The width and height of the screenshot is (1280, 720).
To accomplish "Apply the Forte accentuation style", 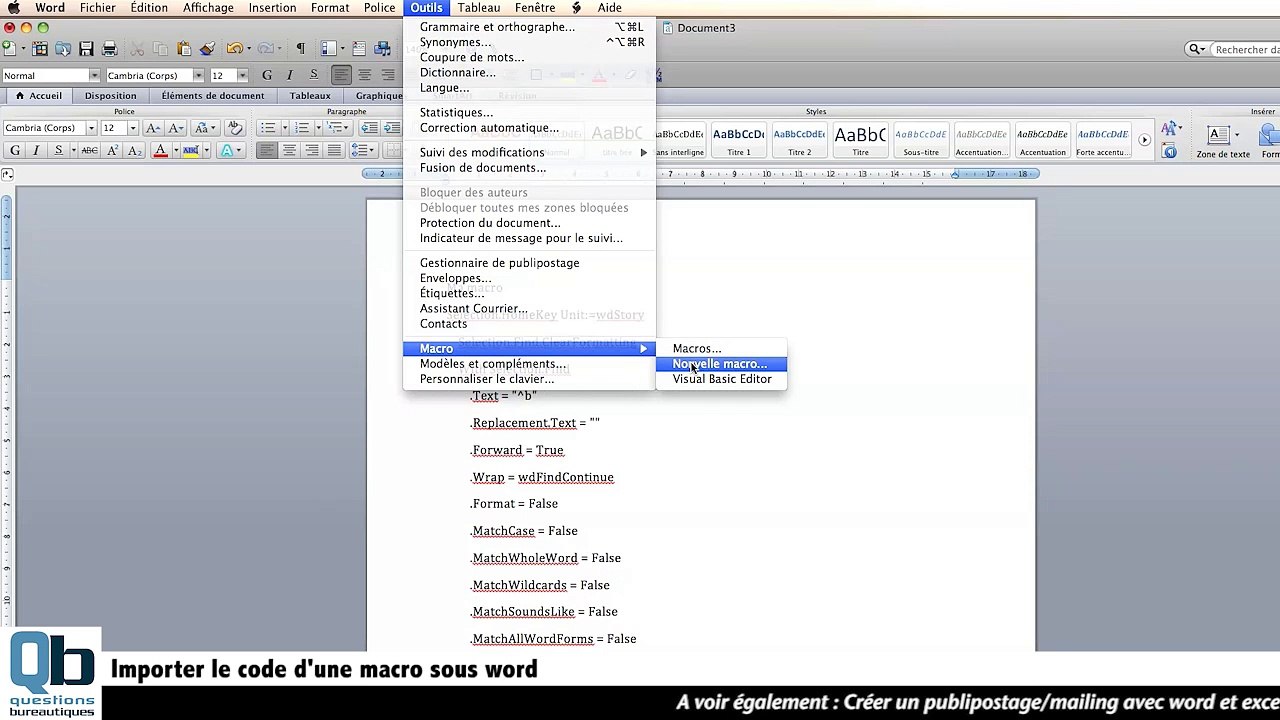I will pyautogui.click(x=1103, y=141).
